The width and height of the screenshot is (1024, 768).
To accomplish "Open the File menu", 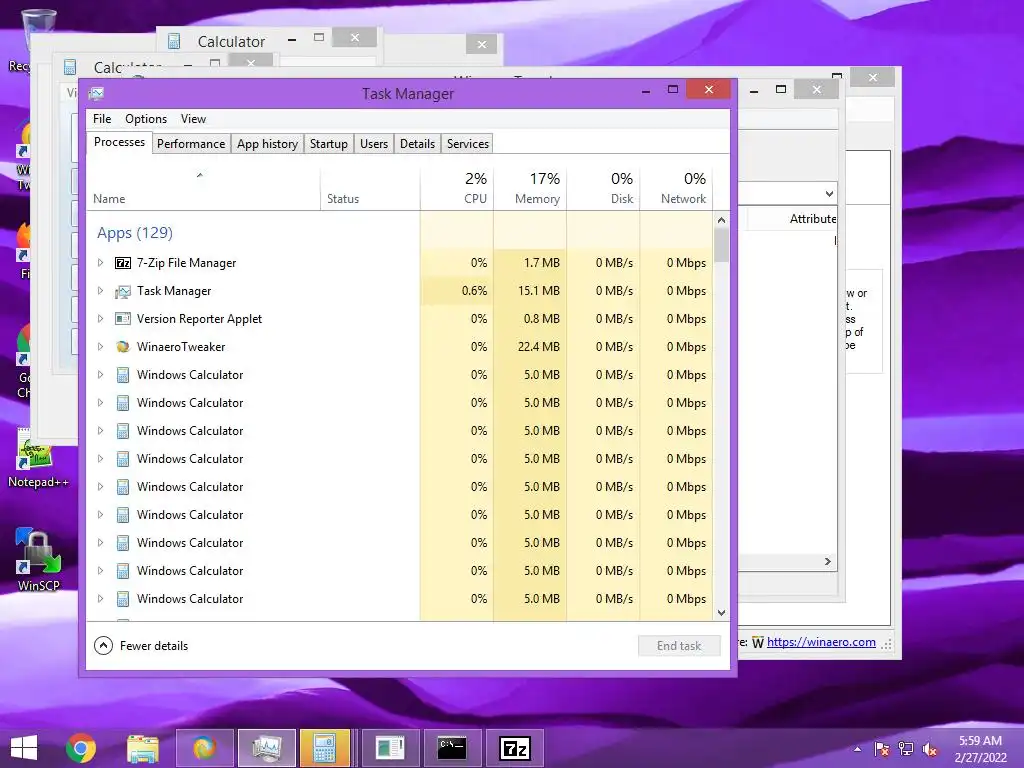I will tap(102, 119).
